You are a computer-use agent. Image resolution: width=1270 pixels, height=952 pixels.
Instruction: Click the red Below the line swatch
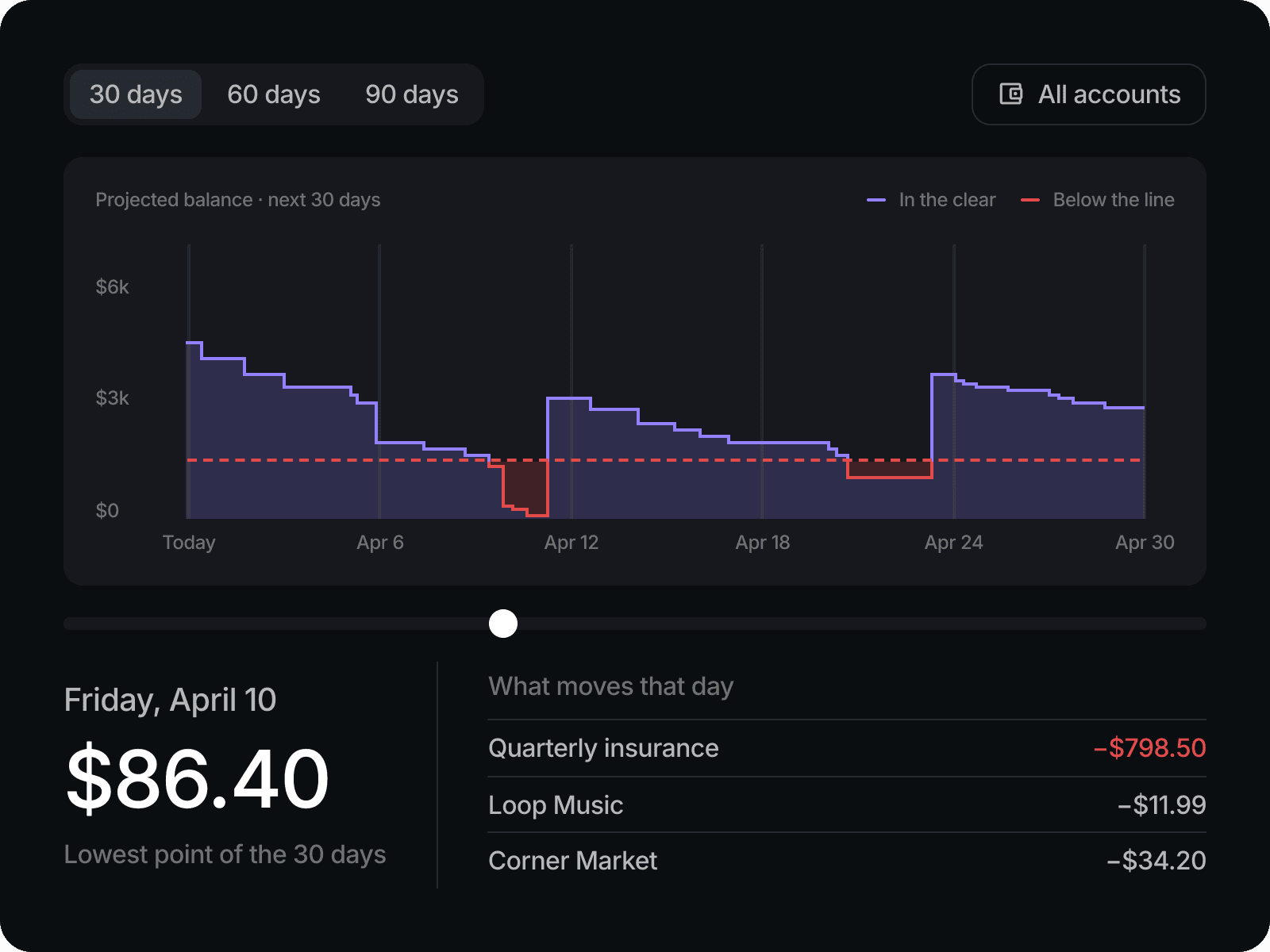(x=1030, y=200)
